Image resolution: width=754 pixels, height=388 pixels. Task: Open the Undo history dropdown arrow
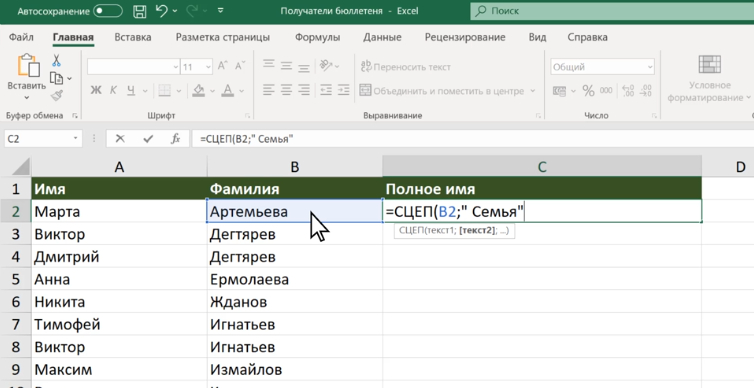click(175, 11)
